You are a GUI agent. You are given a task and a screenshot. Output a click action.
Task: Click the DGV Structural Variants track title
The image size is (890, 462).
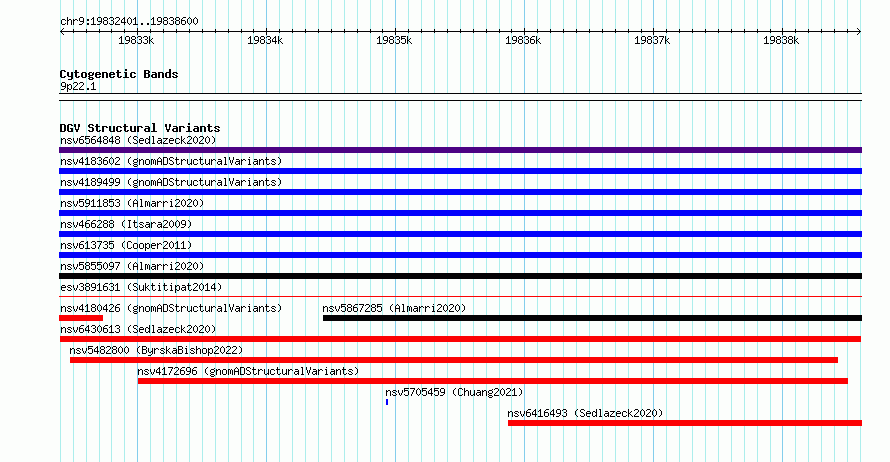(140, 128)
